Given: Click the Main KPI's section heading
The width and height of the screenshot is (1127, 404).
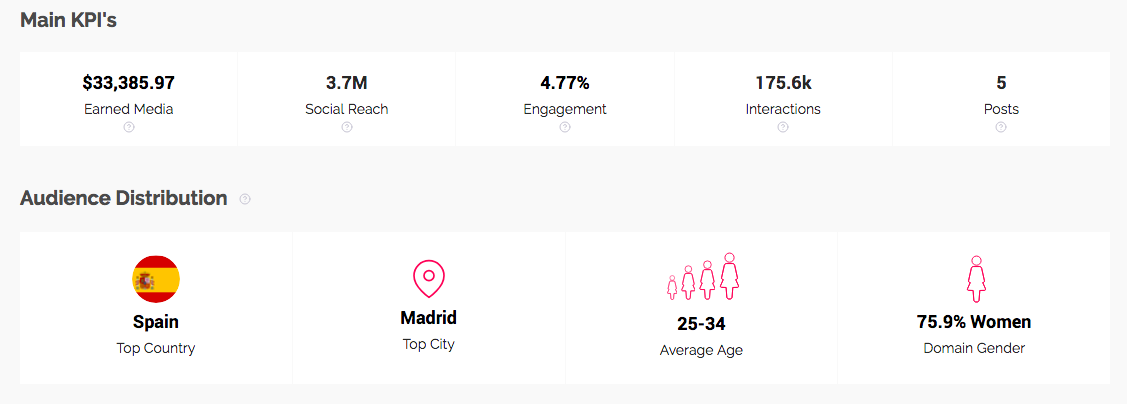Looking at the screenshot, I should point(69,20).
